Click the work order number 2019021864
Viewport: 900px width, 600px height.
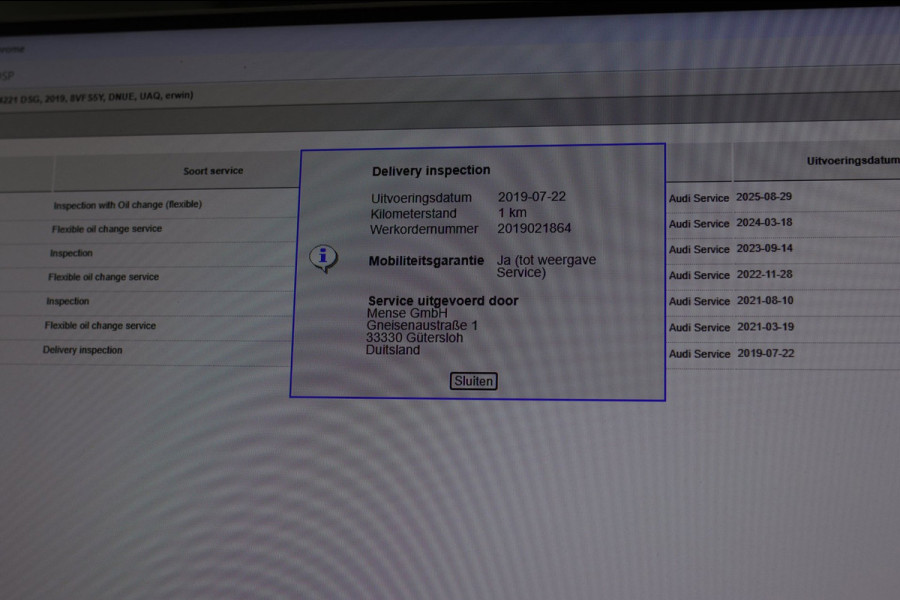point(534,229)
